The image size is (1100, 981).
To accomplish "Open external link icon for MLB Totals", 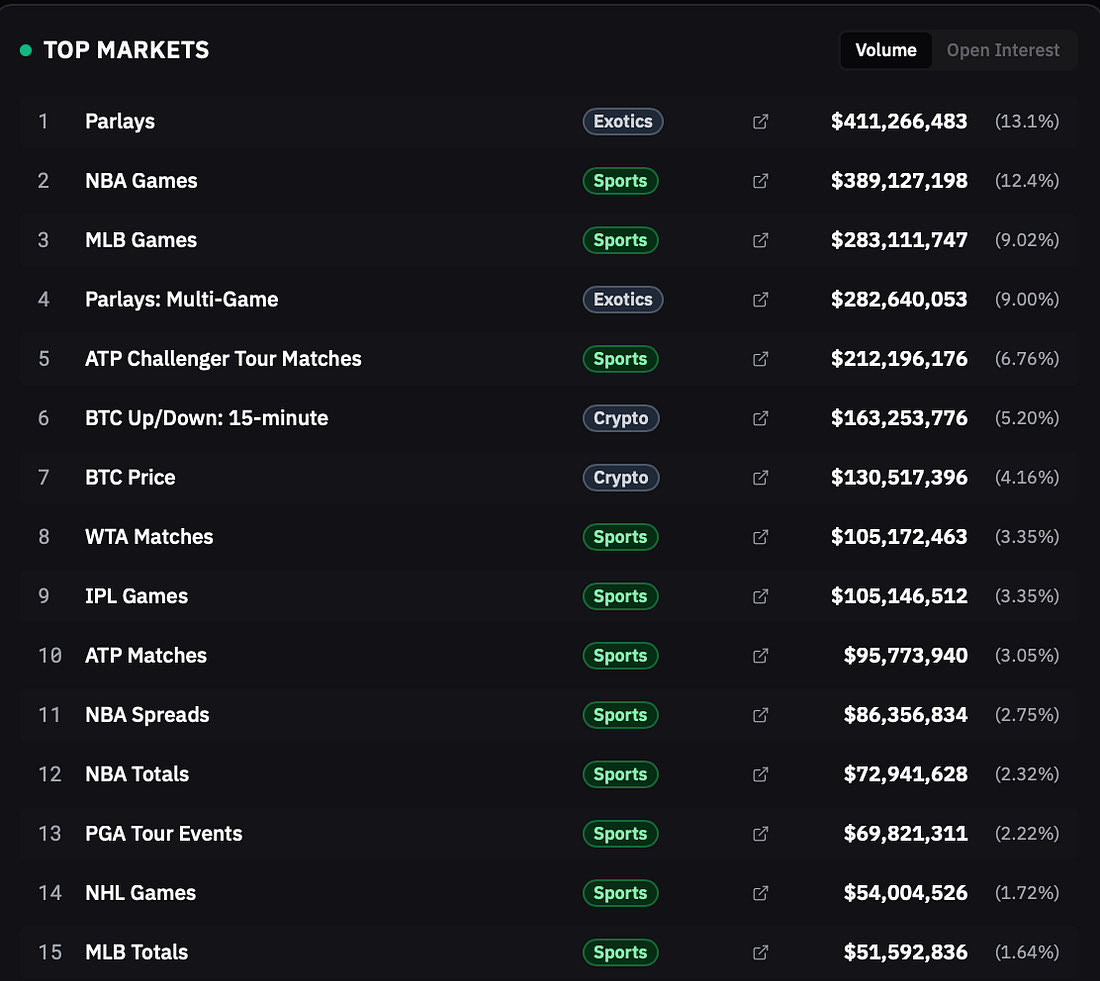I will click(760, 952).
